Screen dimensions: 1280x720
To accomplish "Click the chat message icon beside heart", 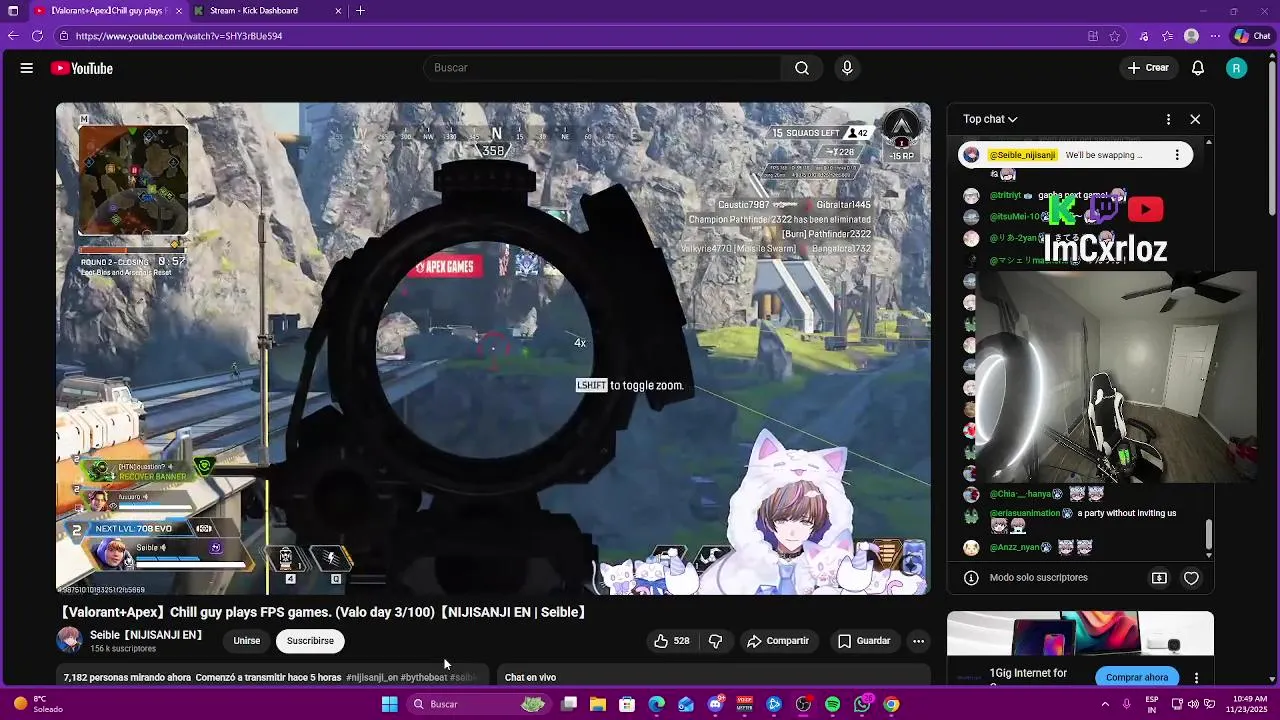I will (x=1159, y=578).
